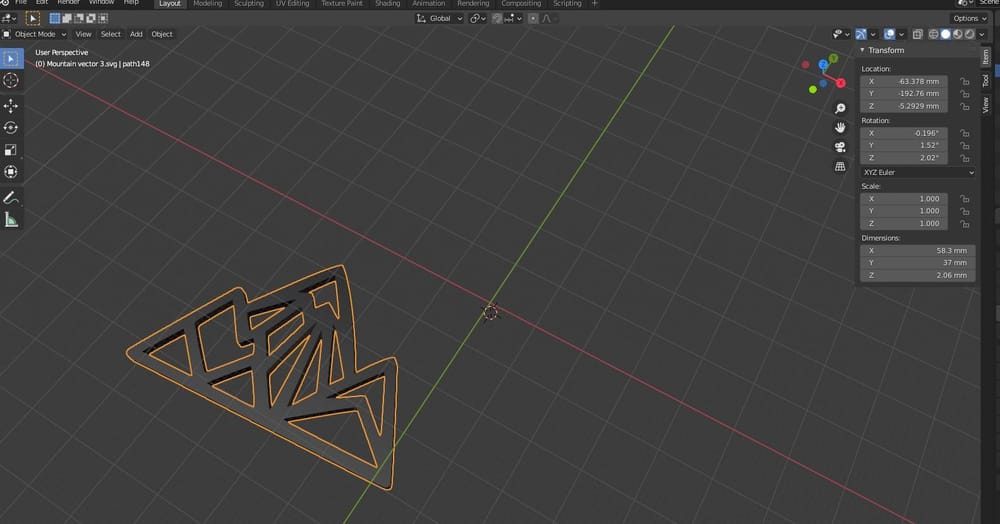Select the Select Box tool in left toolbar
The image size is (1000, 524).
click(x=11, y=59)
